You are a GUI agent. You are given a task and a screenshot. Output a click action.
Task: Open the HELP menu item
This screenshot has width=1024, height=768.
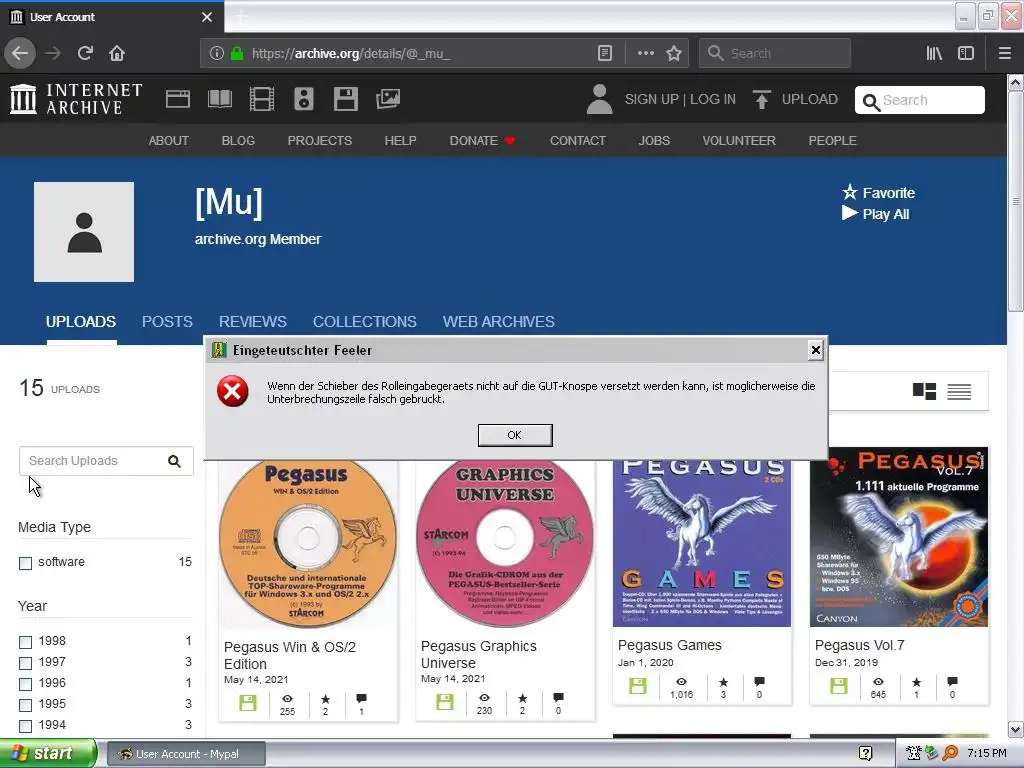(400, 140)
